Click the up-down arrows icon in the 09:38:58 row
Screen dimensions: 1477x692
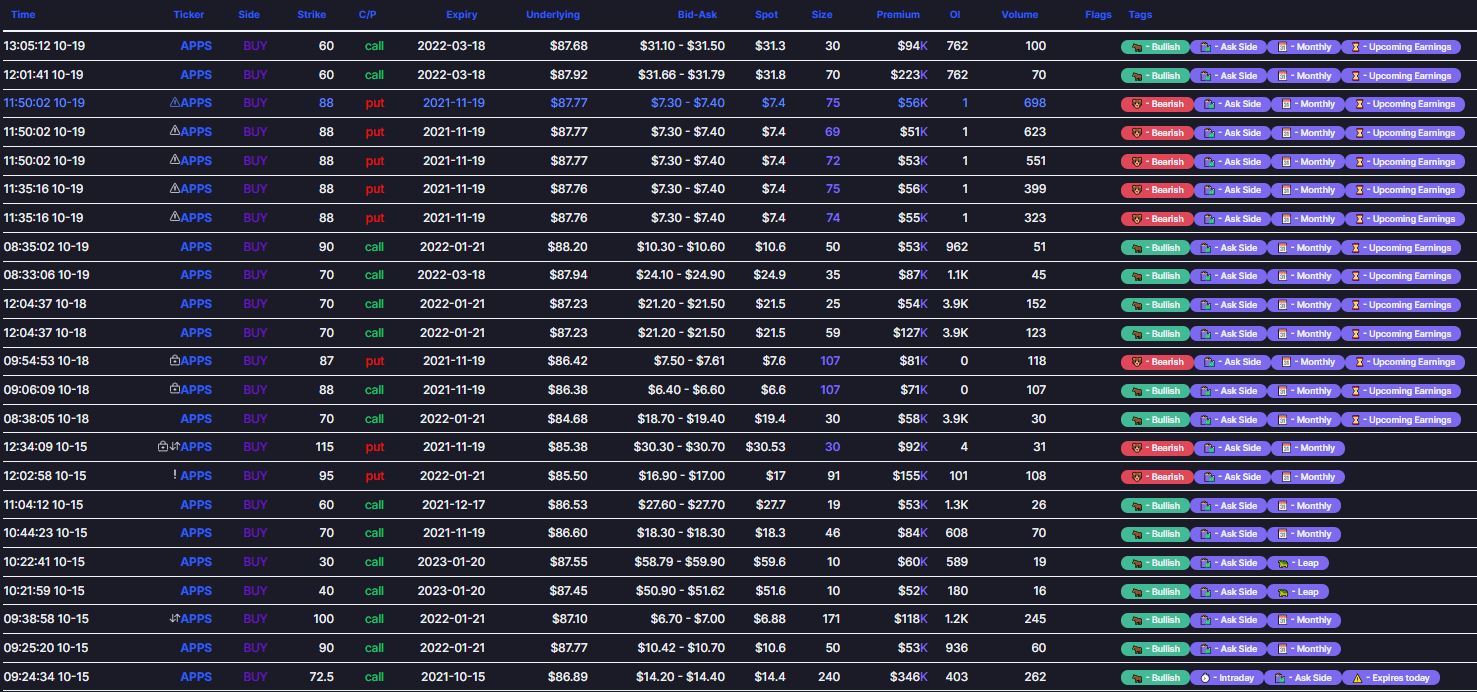[175, 618]
